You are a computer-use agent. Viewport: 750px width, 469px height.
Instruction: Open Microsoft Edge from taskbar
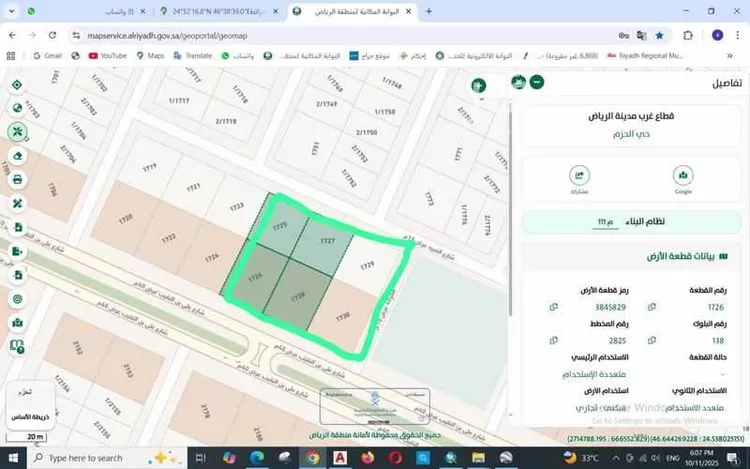pos(257,458)
